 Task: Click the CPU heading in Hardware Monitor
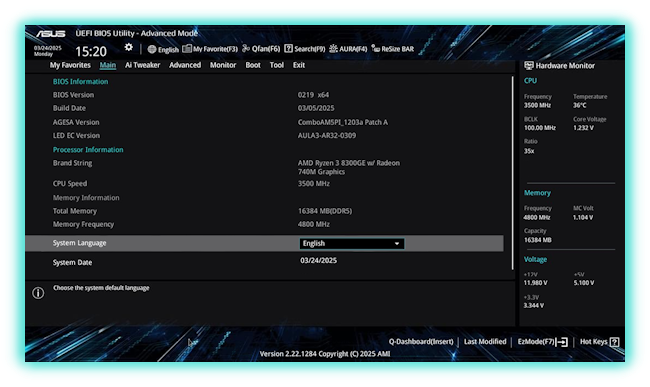(530, 81)
